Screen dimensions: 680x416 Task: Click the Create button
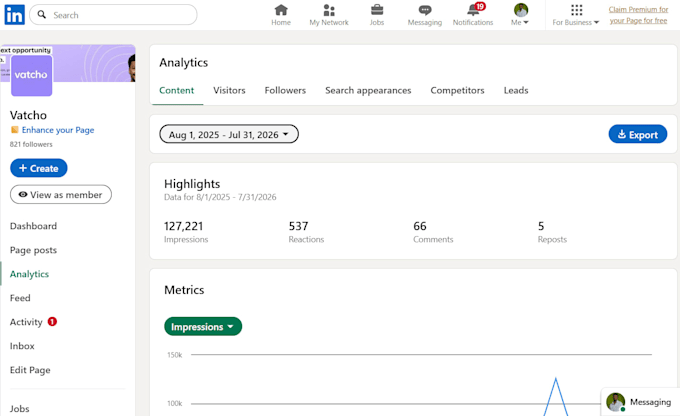coord(39,168)
